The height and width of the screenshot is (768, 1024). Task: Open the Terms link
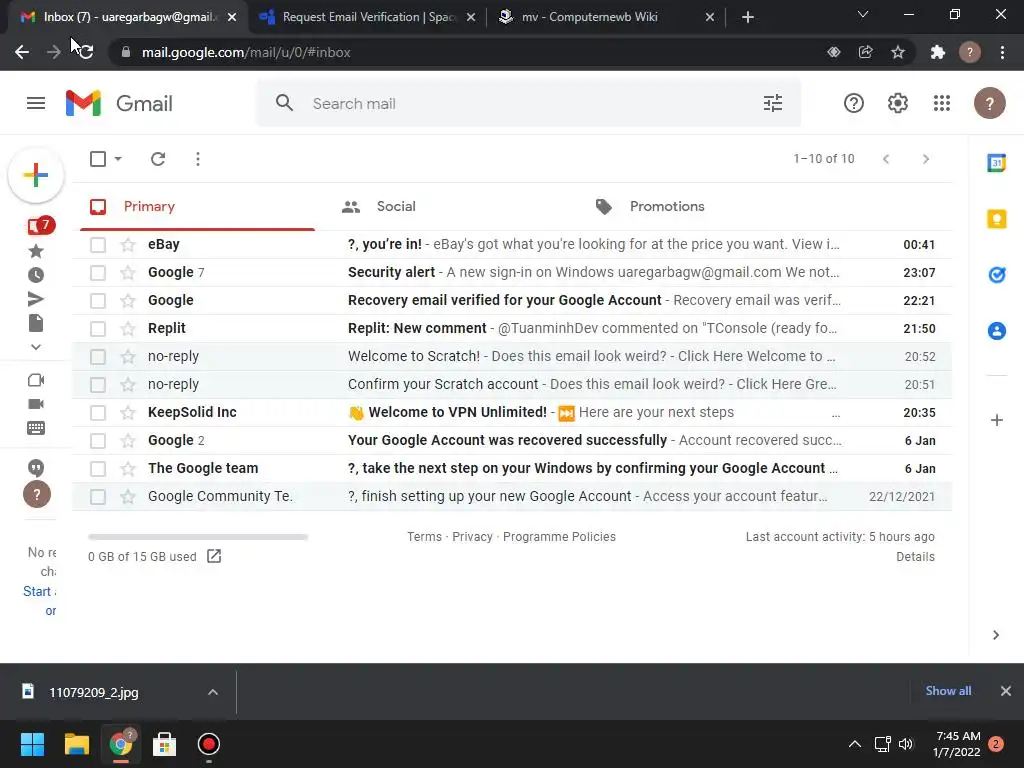click(x=424, y=537)
